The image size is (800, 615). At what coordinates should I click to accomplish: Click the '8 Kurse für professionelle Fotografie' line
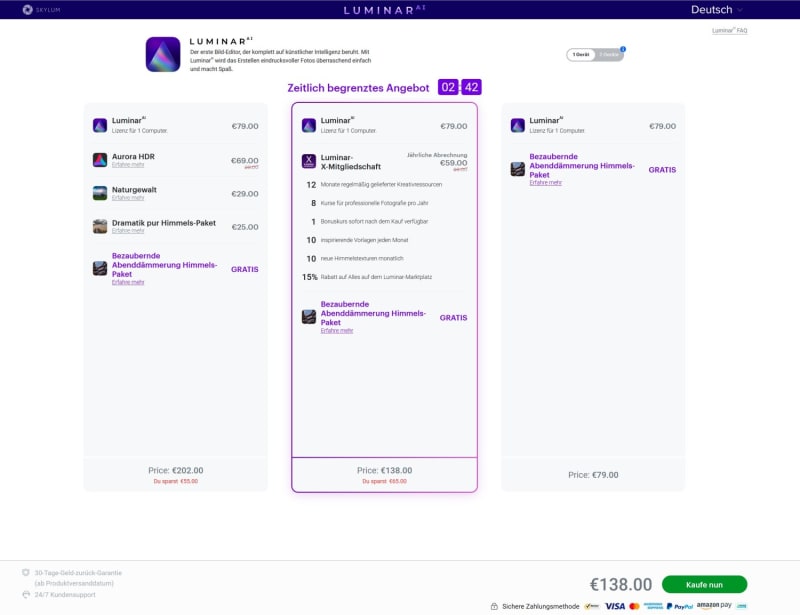369,203
